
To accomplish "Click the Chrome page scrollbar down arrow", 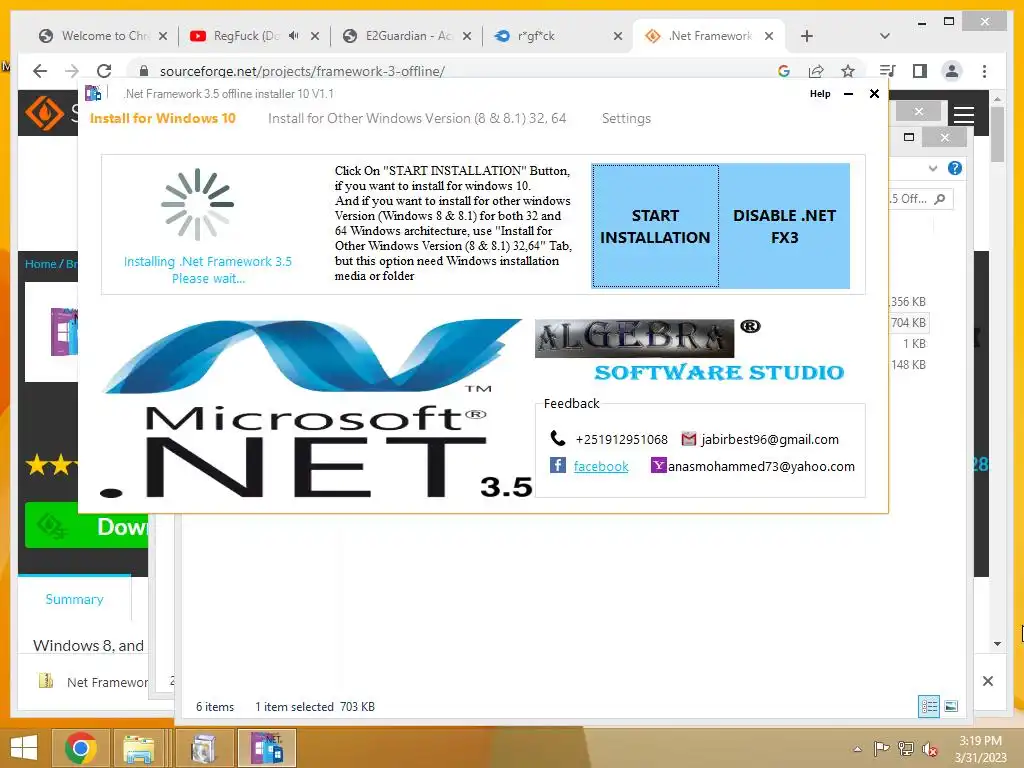I will [997, 644].
